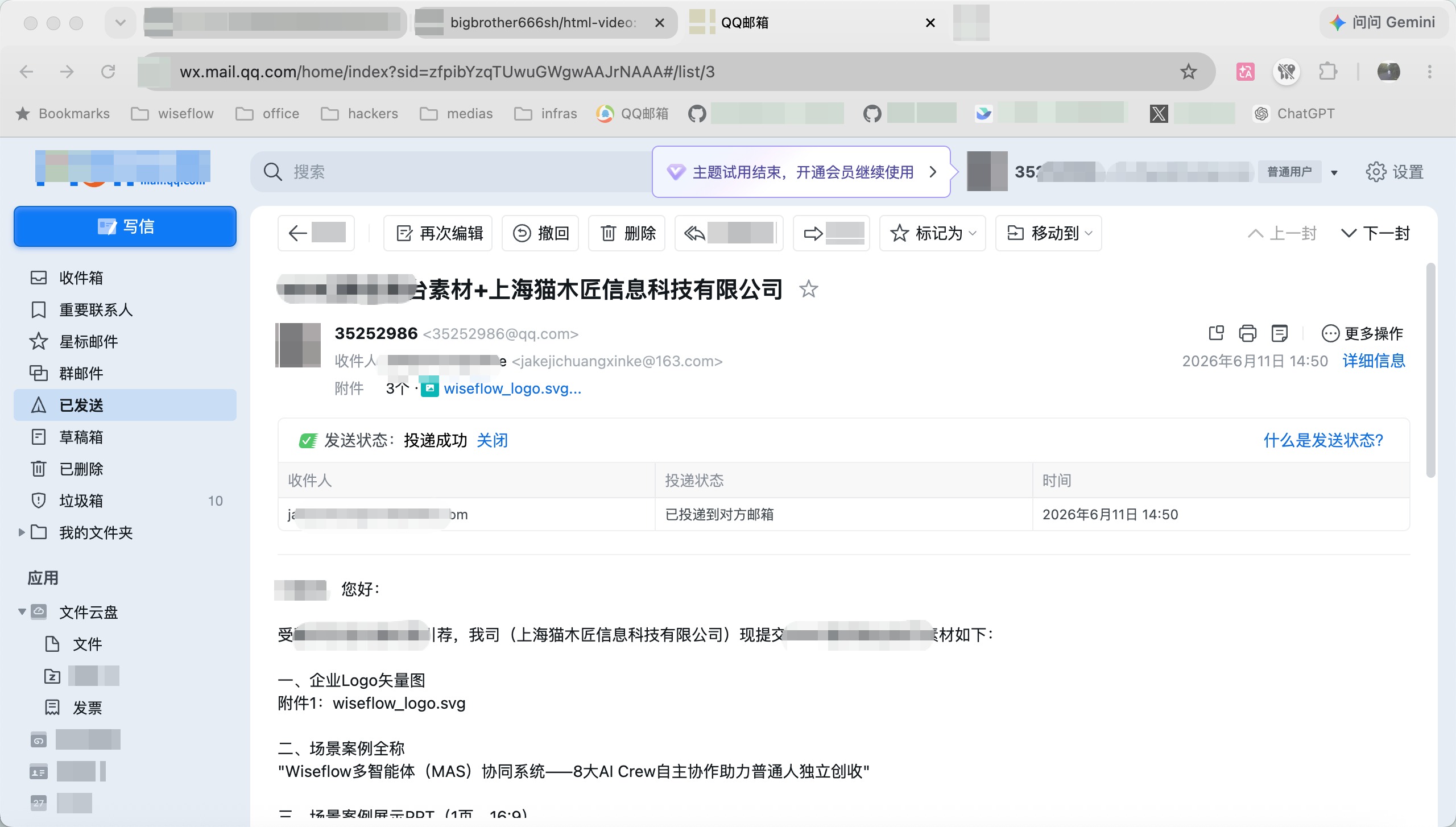1456x827 pixels.
Task: Close the QQ邮箱 browser tab
Action: (x=930, y=23)
